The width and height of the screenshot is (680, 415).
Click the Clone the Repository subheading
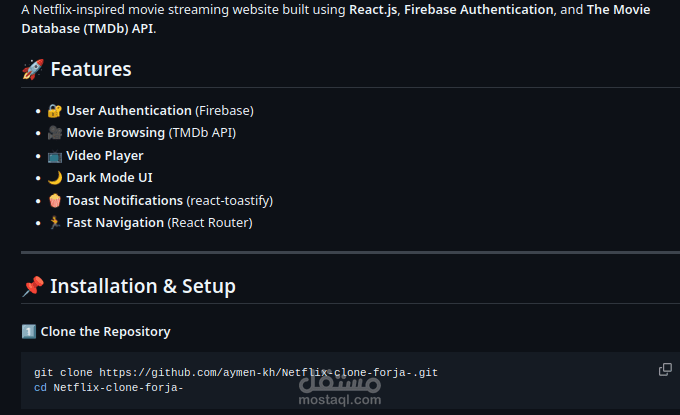(x=105, y=332)
